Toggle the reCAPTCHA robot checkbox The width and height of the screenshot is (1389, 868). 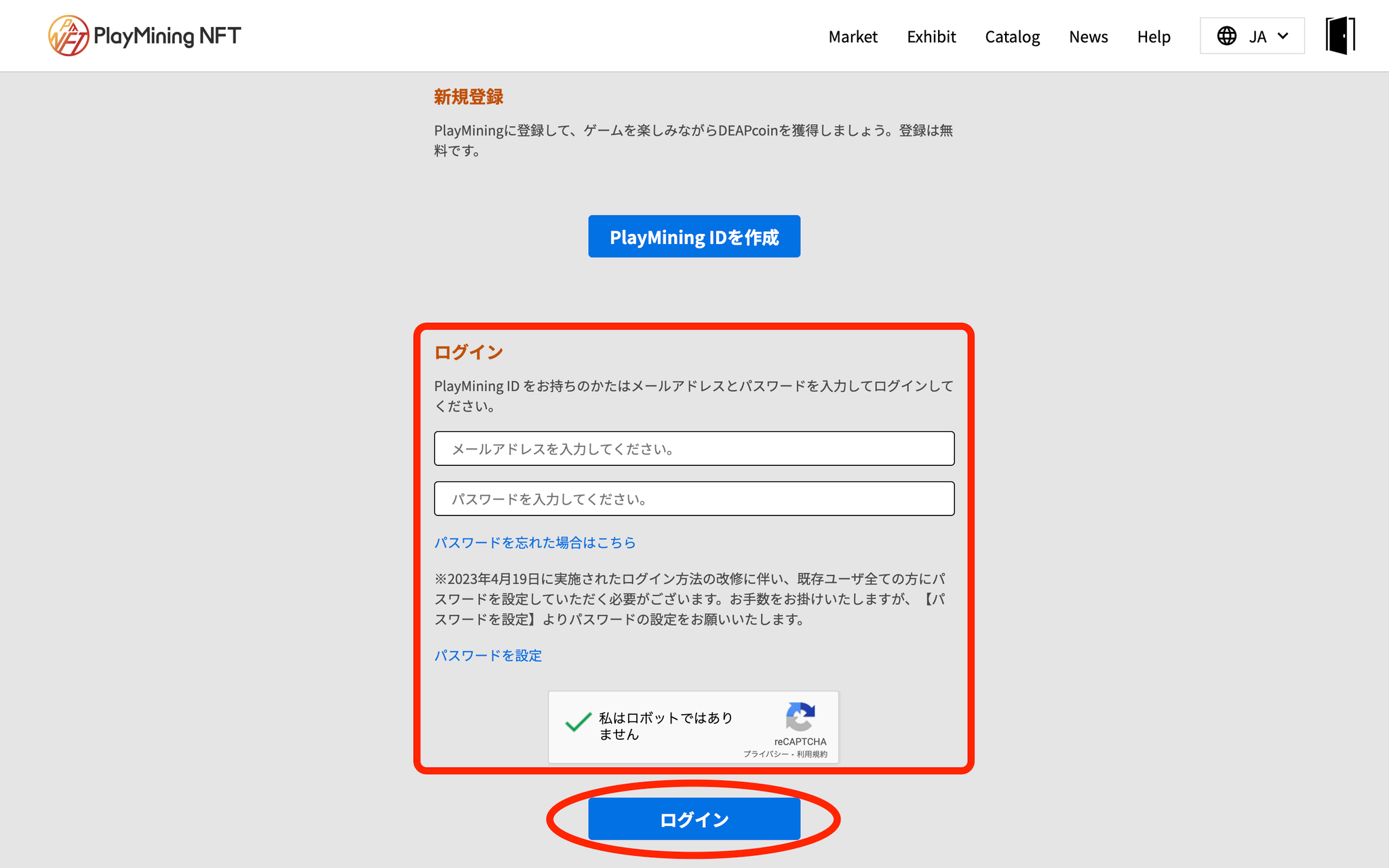(x=578, y=723)
